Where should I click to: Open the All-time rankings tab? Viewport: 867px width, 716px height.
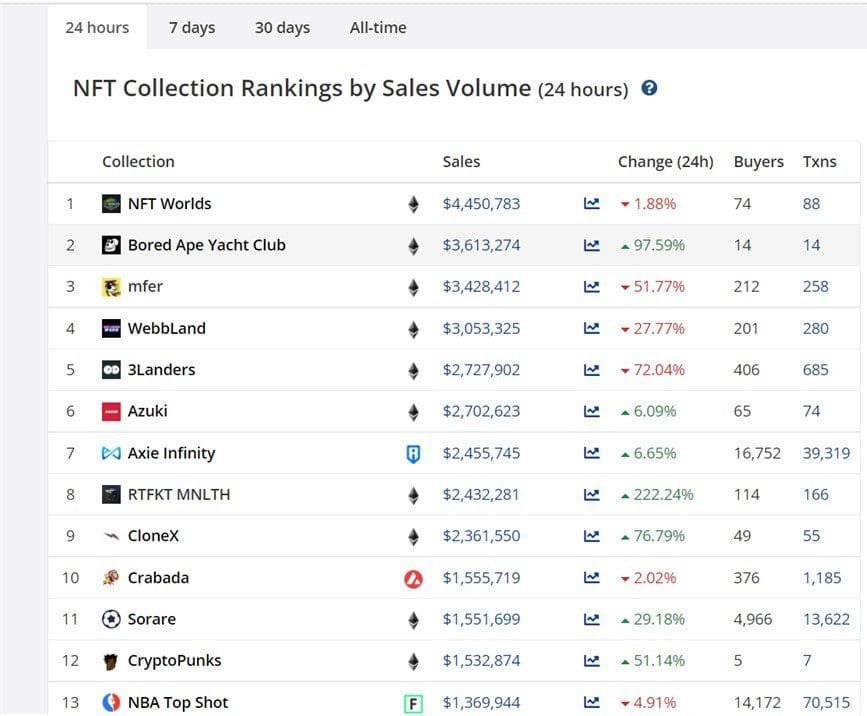pos(377,27)
